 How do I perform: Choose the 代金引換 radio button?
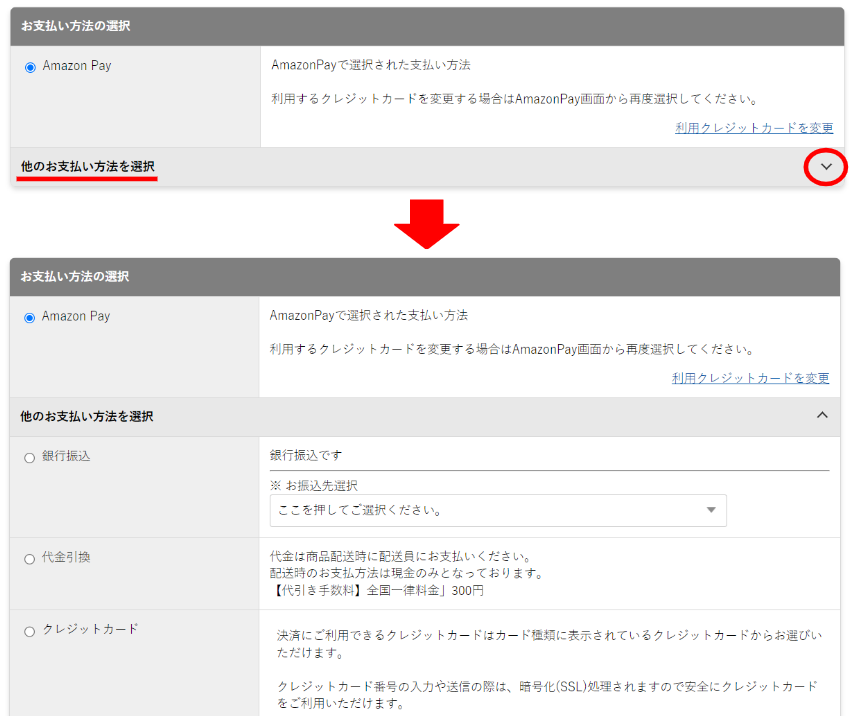click(x=30, y=559)
